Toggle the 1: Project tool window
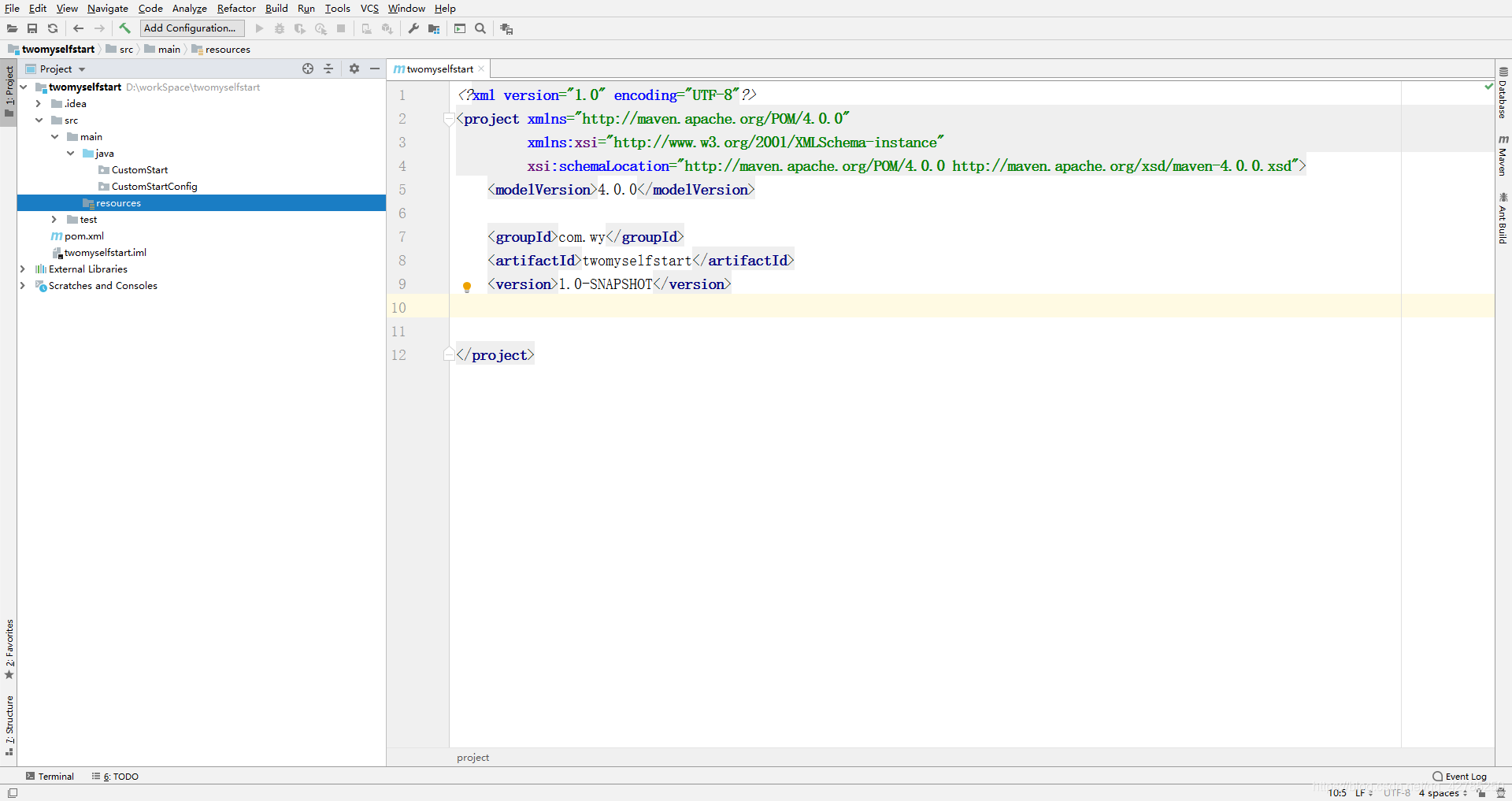Screen dimensions: 1512x801 pyautogui.click(x=9, y=91)
